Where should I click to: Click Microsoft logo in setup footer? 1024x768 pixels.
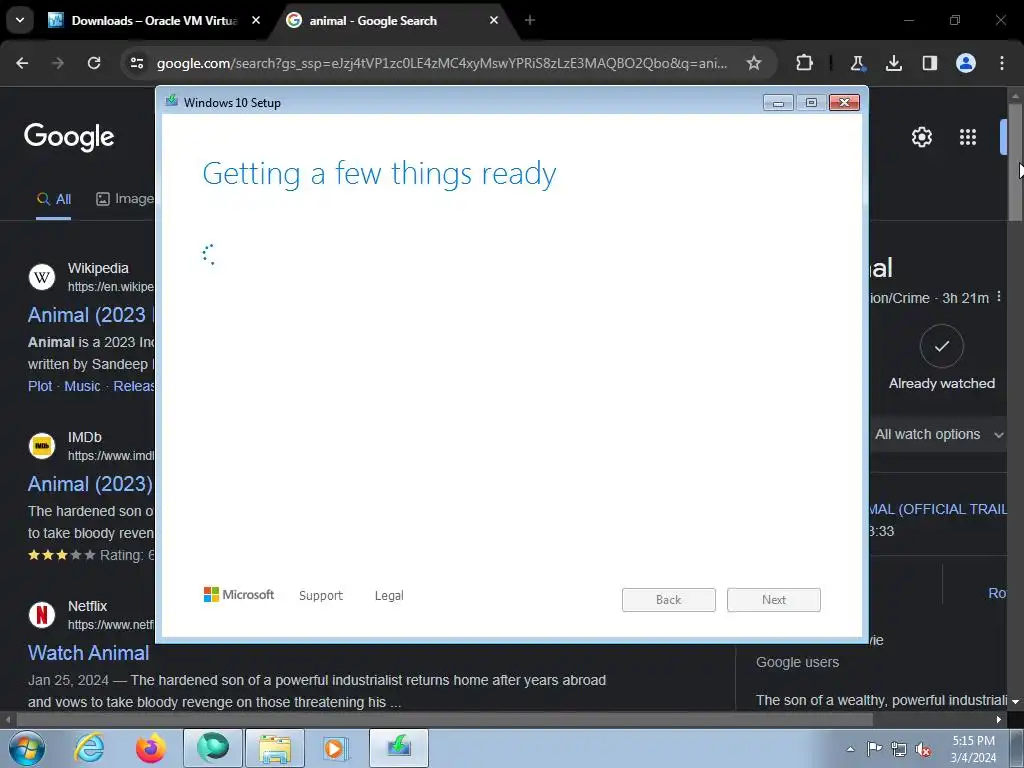pos(239,595)
